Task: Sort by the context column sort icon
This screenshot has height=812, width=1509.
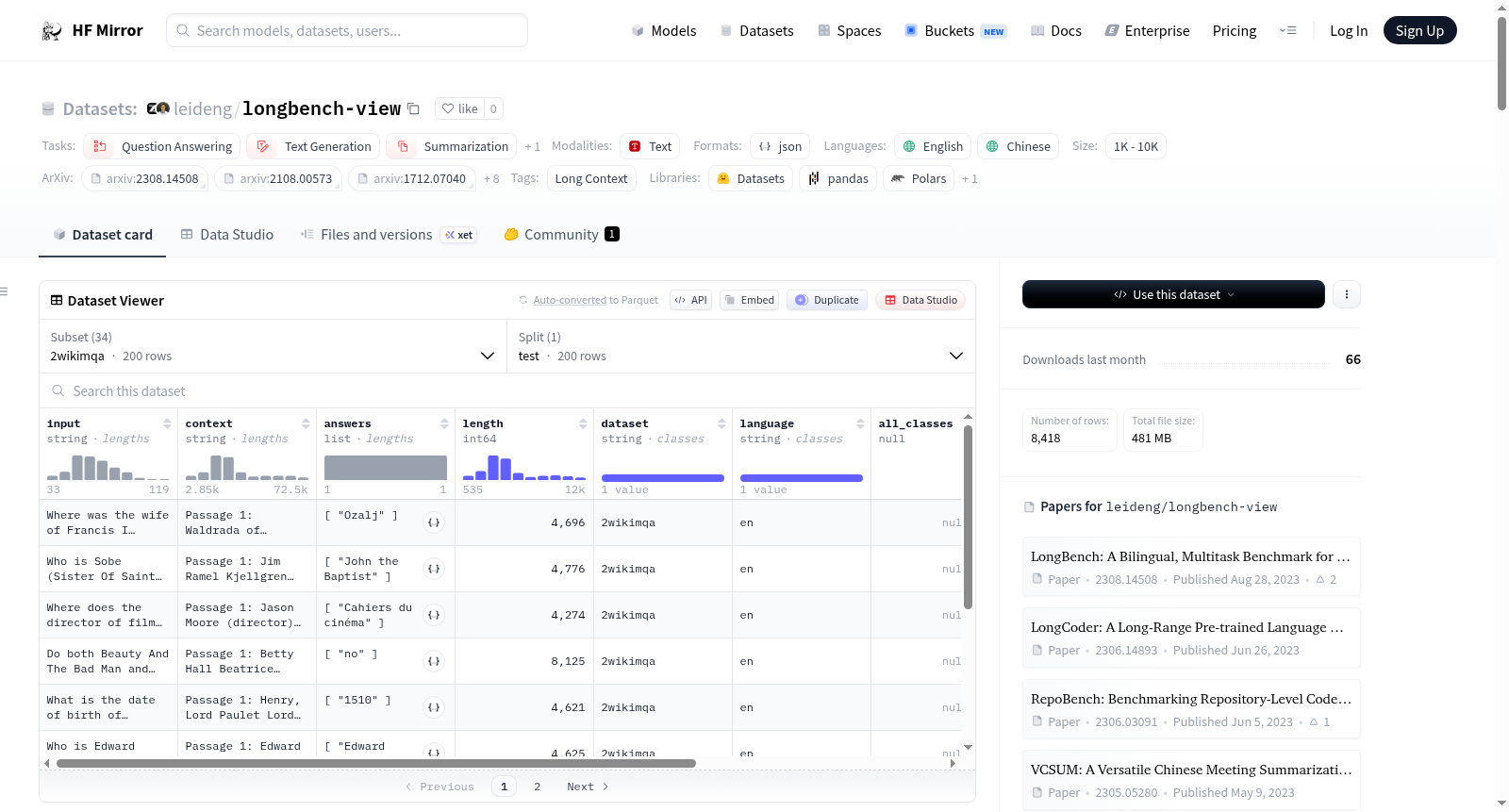Action: coord(306,423)
